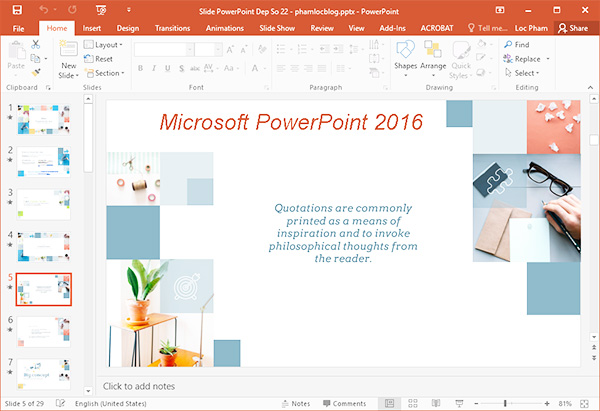Switch to Transitions tab
The height and width of the screenshot is (411, 600).
(173, 28)
